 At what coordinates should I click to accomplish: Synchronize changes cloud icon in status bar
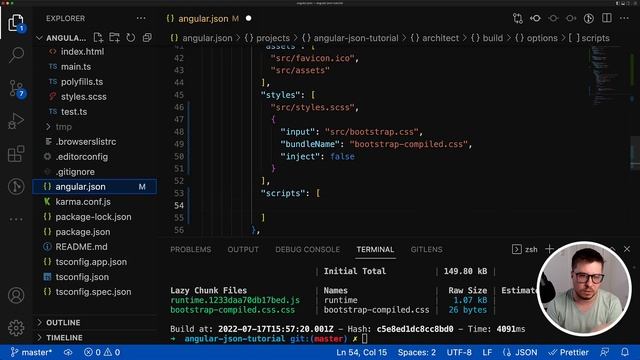[68, 352]
